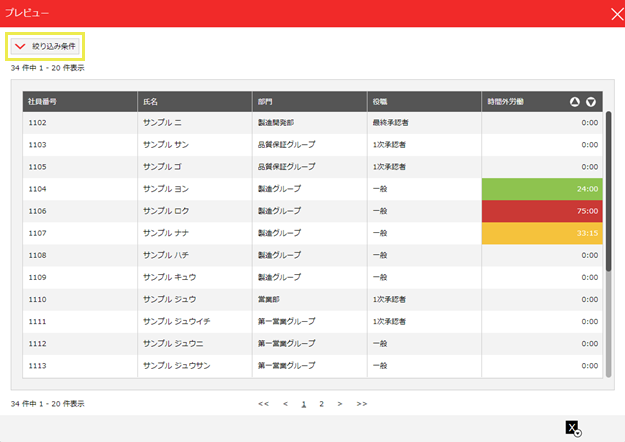Click 品質保証グループ in row 1103

(287, 145)
